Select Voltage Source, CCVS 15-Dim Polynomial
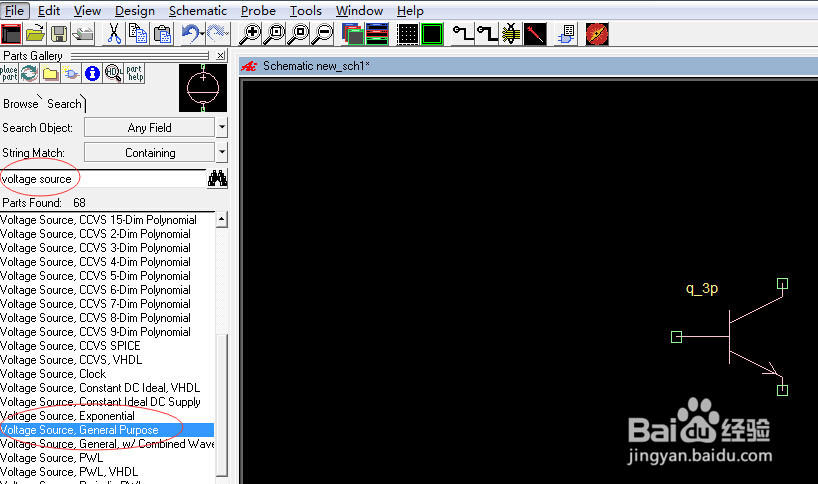The height and width of the screenshot is (484, 818). pyautogui.click(x=99, y=220)
